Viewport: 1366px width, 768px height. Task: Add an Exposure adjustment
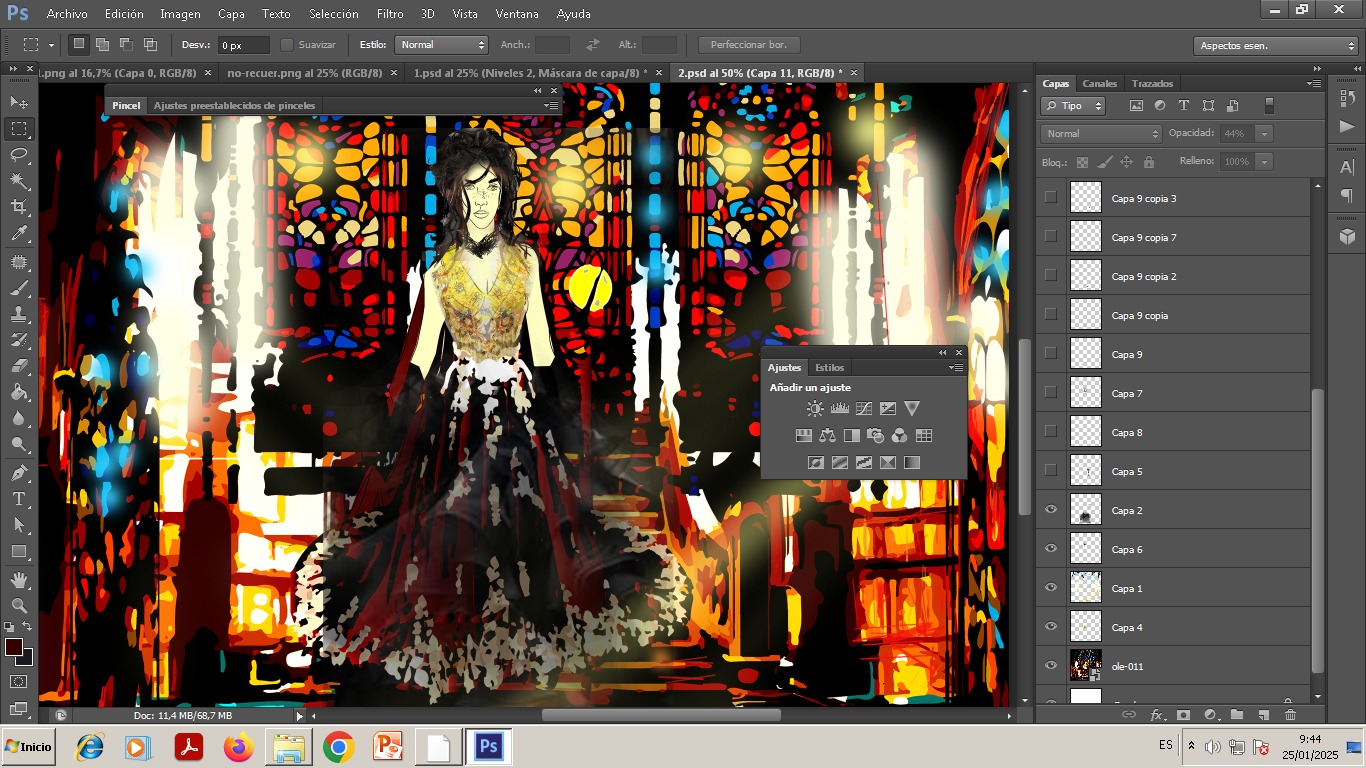(x=887, y=408)
